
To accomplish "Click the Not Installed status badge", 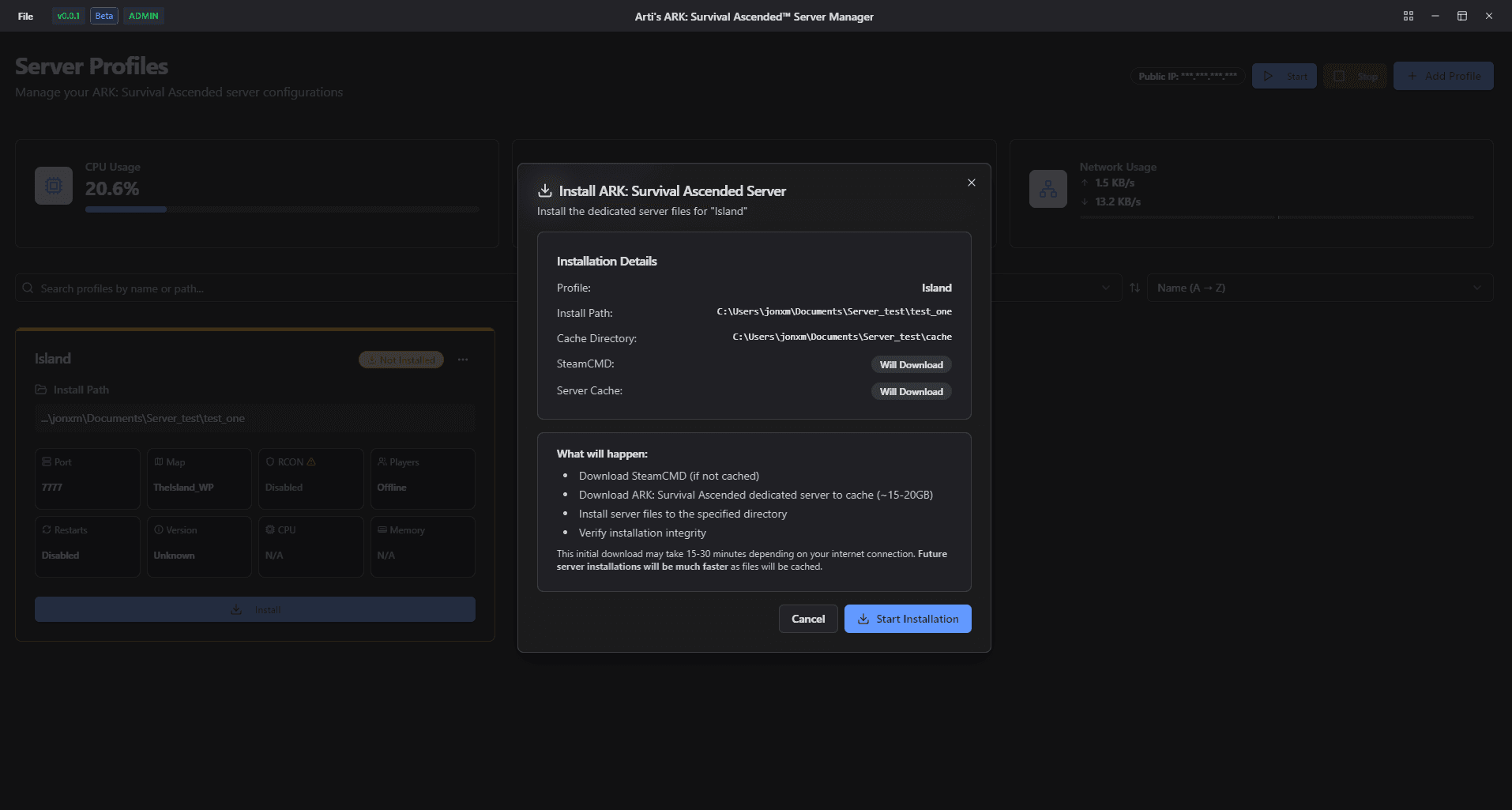I will coord(401,360).
